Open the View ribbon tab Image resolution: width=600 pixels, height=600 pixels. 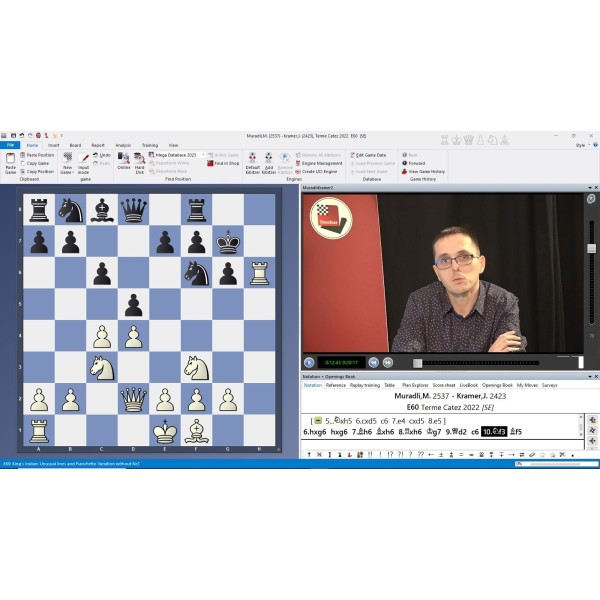pyautogui.click(x=173, y=145)
